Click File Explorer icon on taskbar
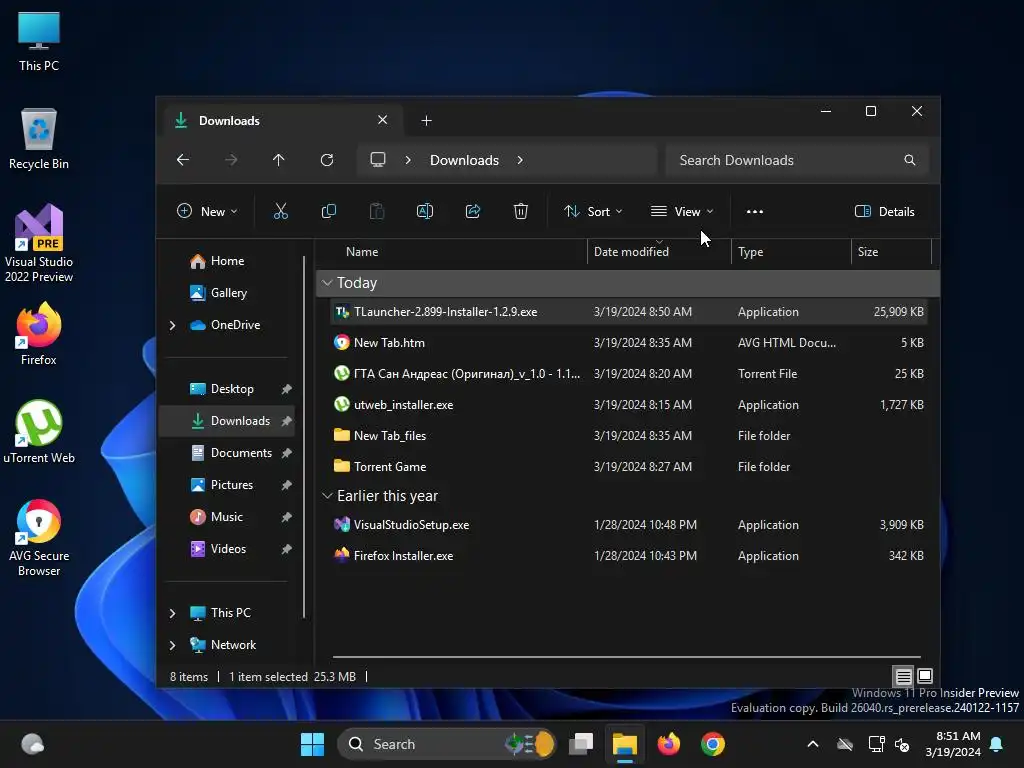Screen dimensions: 1024x768 pos(624,744)
